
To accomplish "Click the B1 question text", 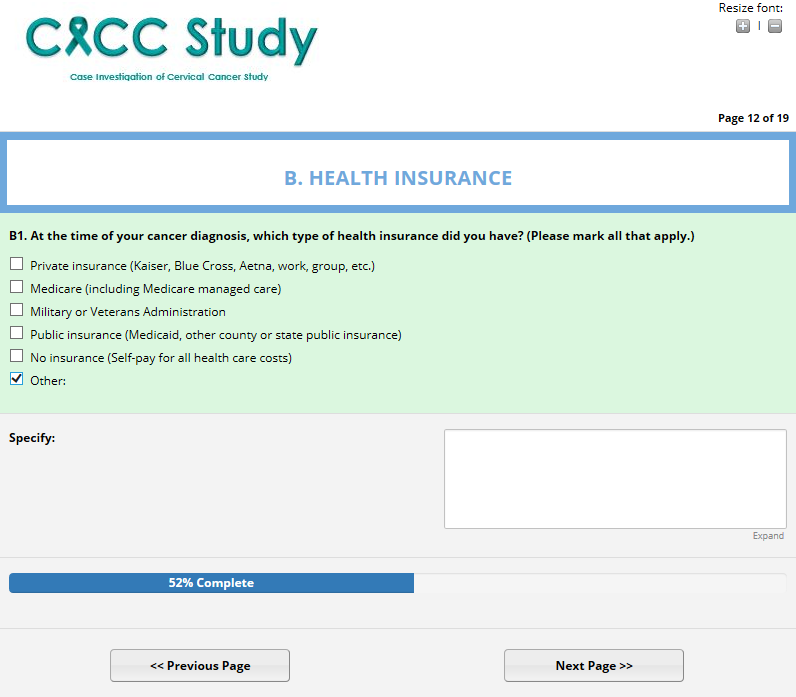I will click(352, 236).
